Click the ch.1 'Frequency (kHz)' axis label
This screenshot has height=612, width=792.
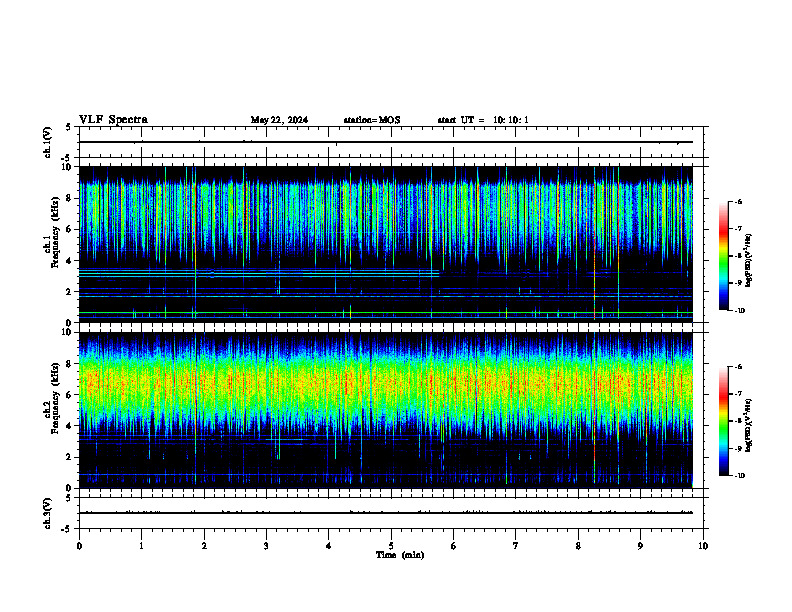(55, 233)
